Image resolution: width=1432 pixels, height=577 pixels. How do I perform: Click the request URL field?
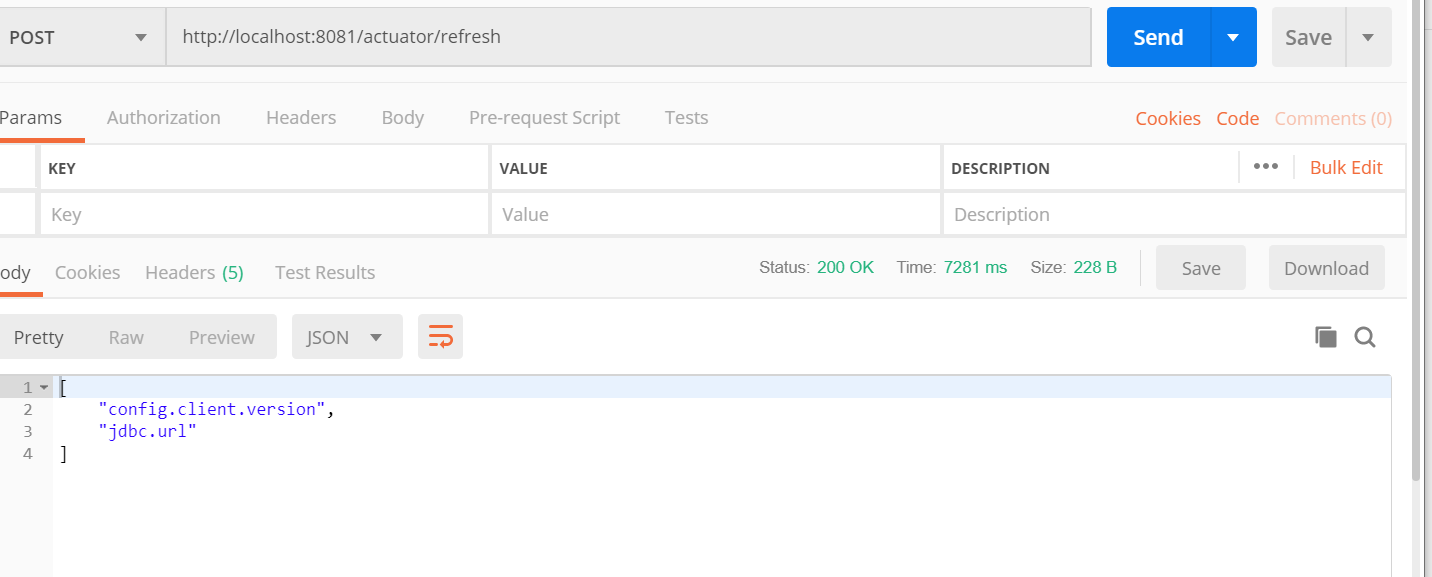pos(628,37)
